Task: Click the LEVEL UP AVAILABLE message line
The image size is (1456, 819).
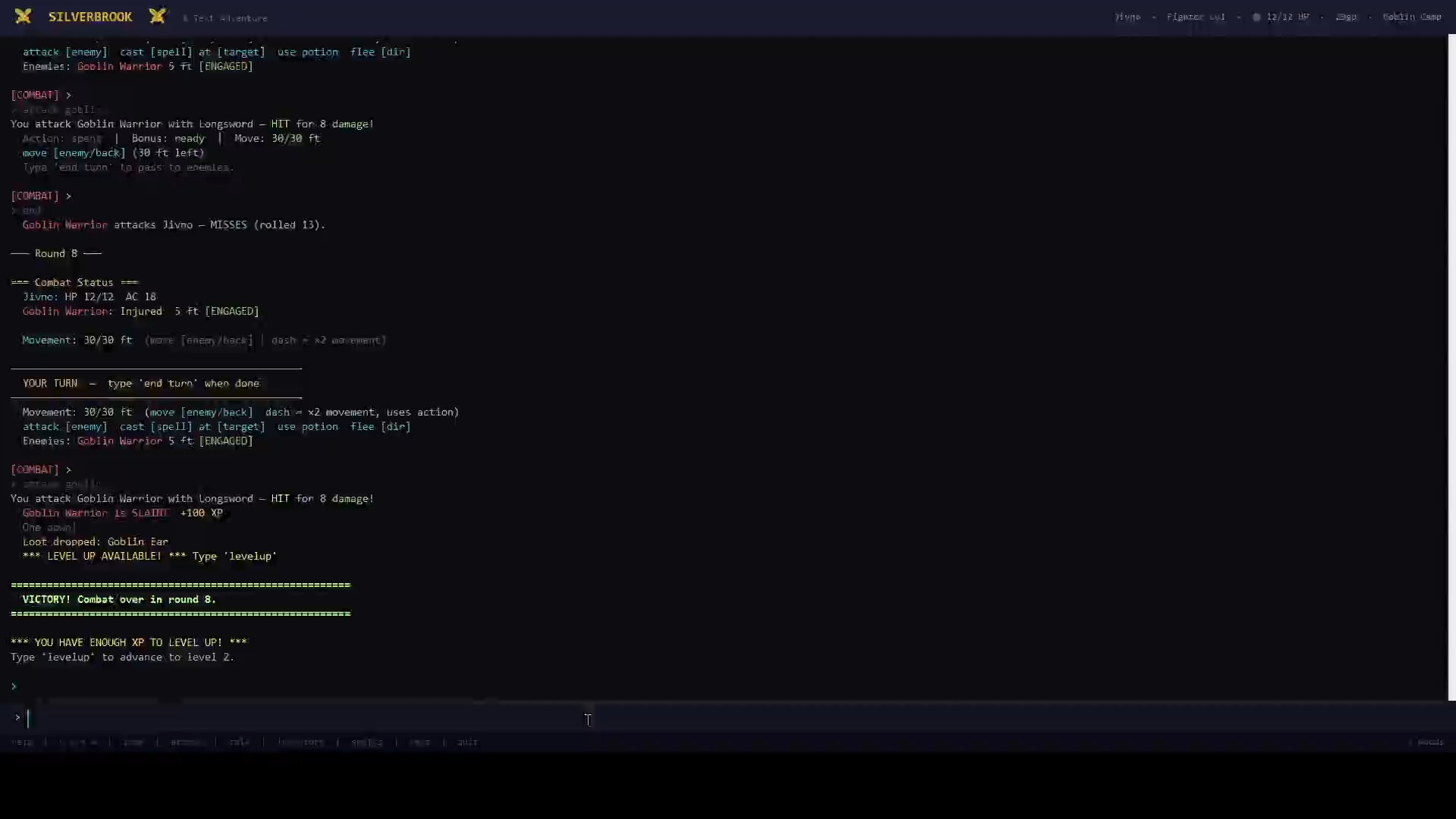Action: coord(149,556)
